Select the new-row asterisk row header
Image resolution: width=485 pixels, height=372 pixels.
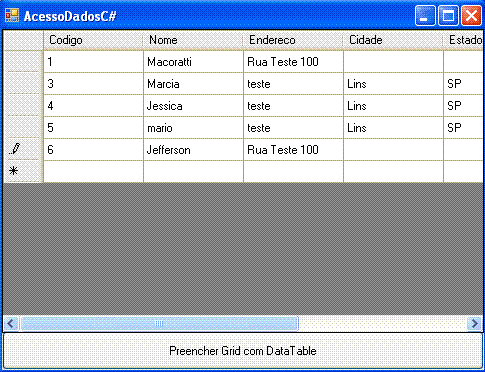coord(23,171)
